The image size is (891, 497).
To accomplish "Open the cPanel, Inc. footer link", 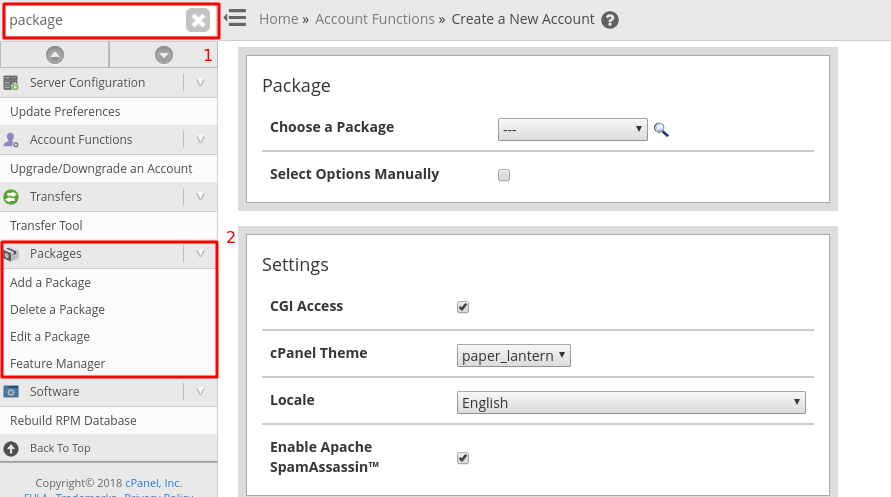I will pyautogui.click(x=153, y=483).
